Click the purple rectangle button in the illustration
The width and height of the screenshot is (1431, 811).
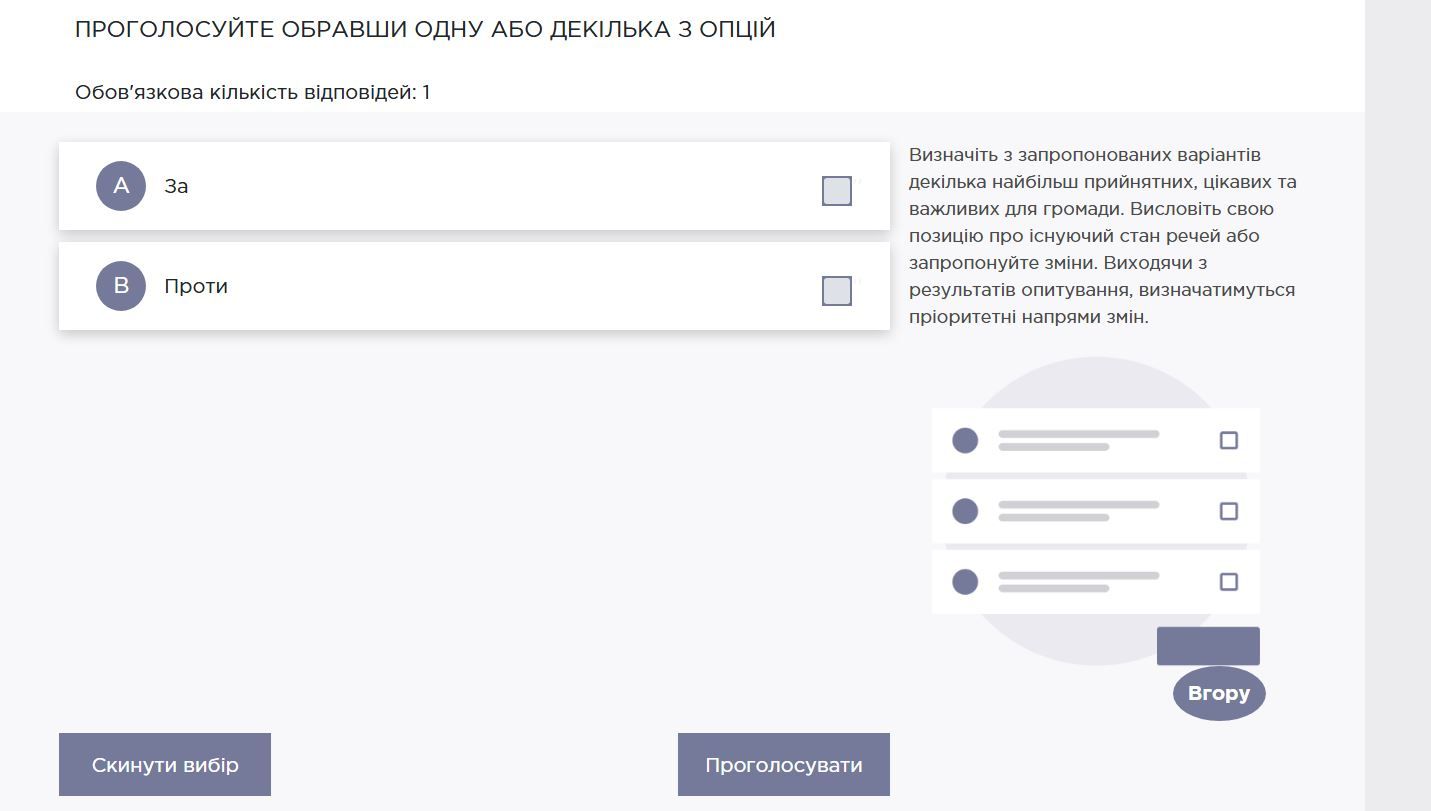(x=1208, y=645)
